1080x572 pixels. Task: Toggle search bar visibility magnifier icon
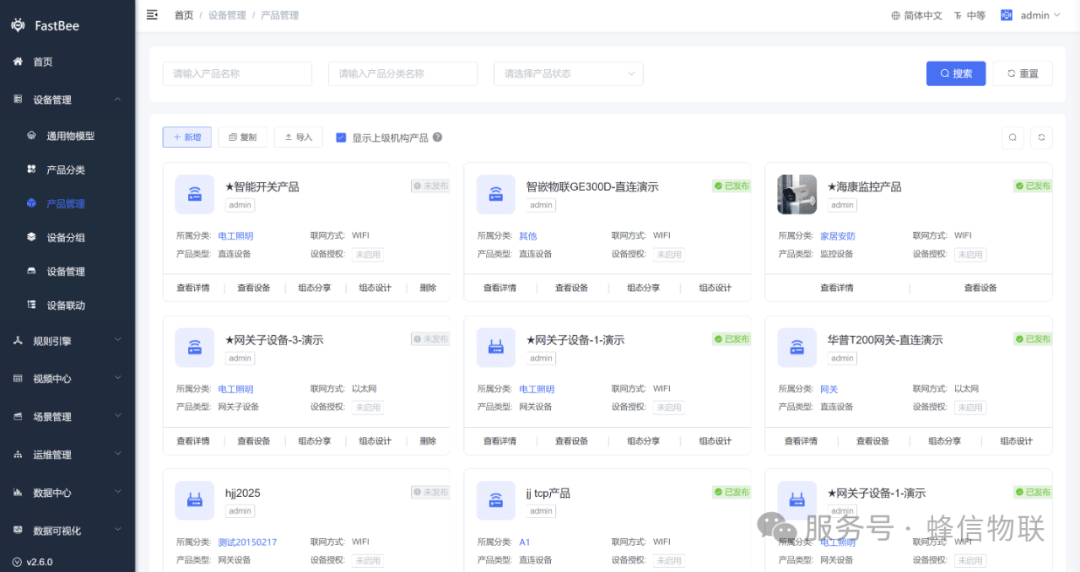pyautogui.click(x=1012, y=137)
